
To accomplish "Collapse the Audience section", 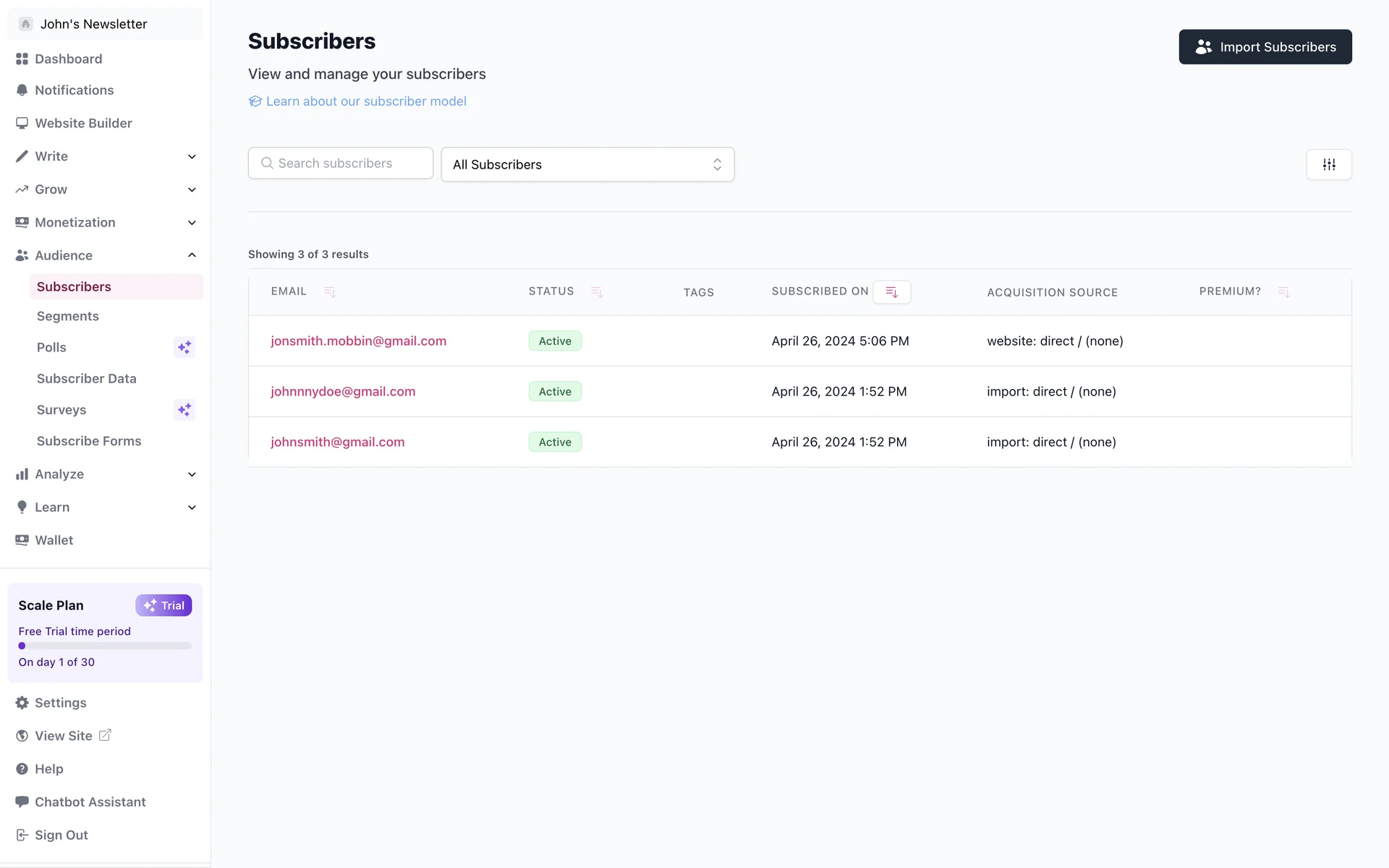I will [192, 255].
